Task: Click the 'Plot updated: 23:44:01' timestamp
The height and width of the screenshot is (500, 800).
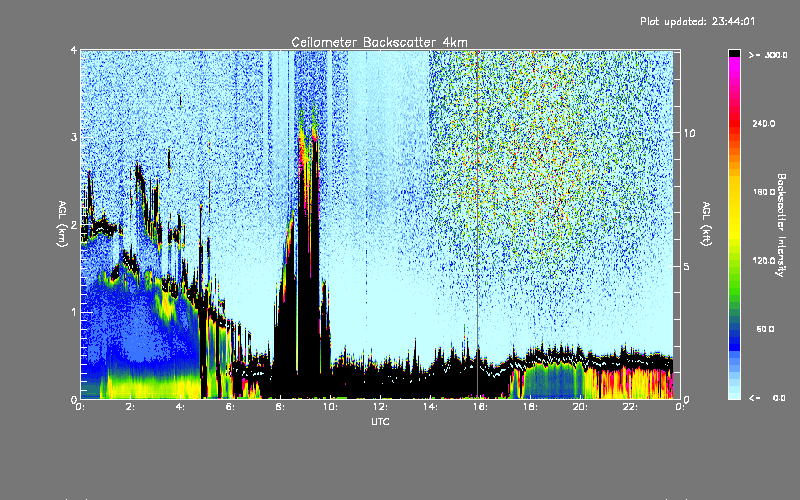Action: (x=697, y=21)
